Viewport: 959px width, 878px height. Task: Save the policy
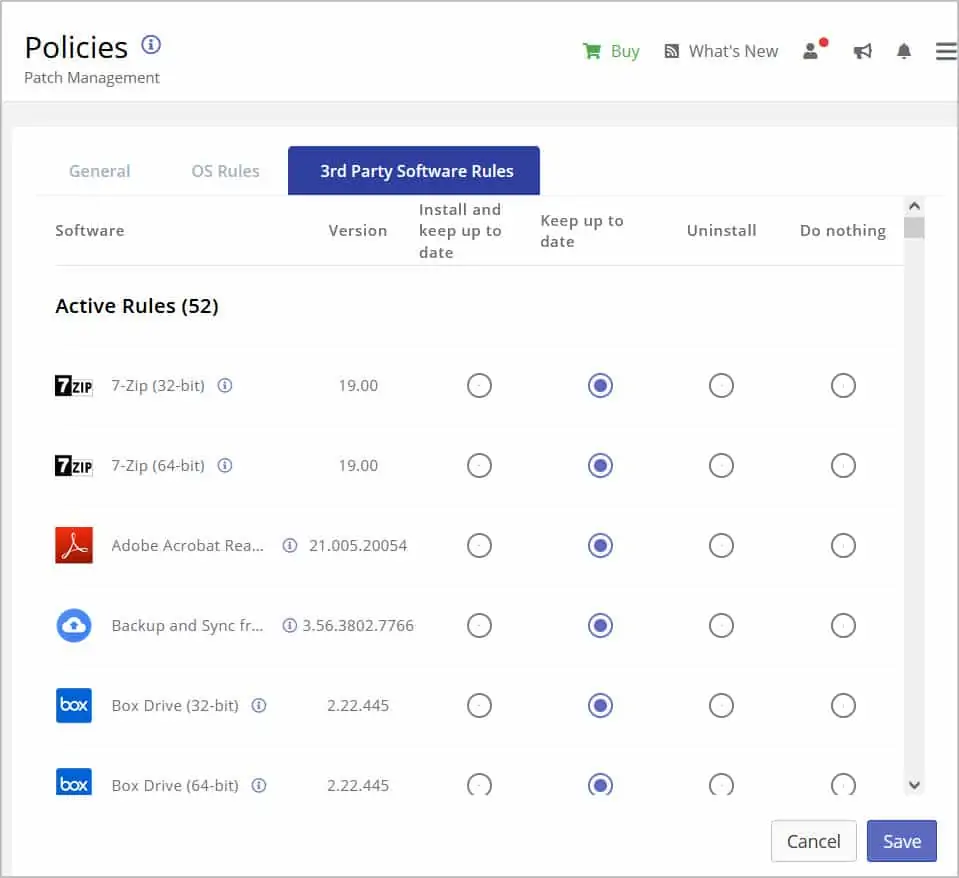tap(902, 841)
